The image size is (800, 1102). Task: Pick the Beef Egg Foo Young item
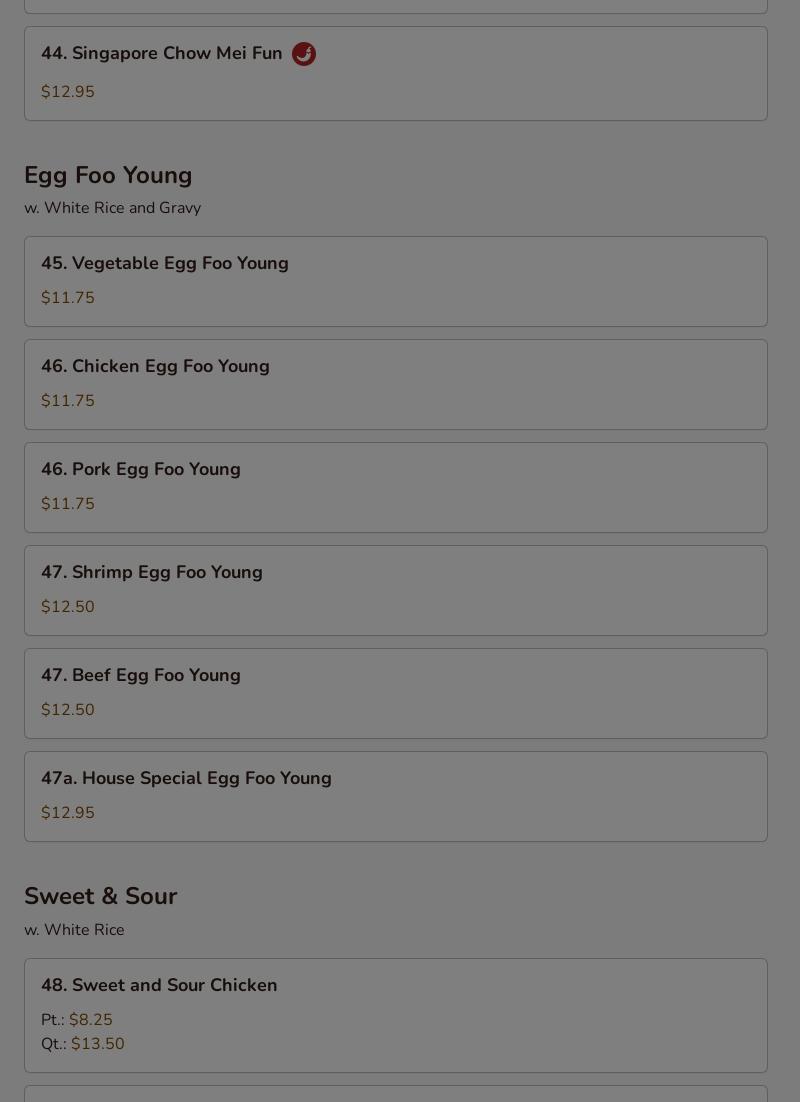point(140,675)
